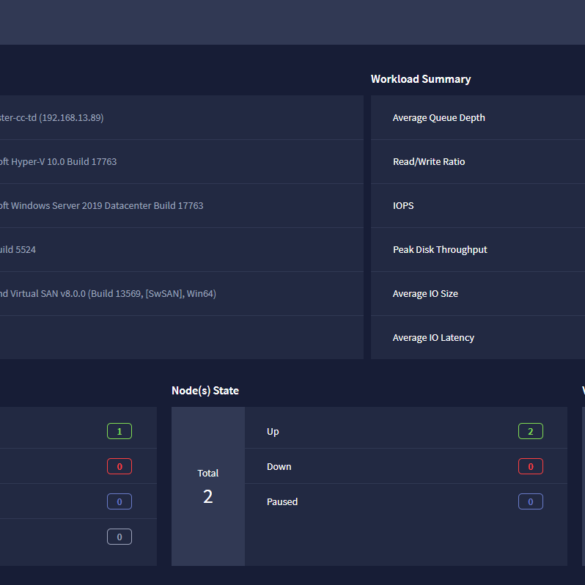Screen dimensions: 585x585
Task: Click the Node(s) State heading
Action: click(205, 391)
